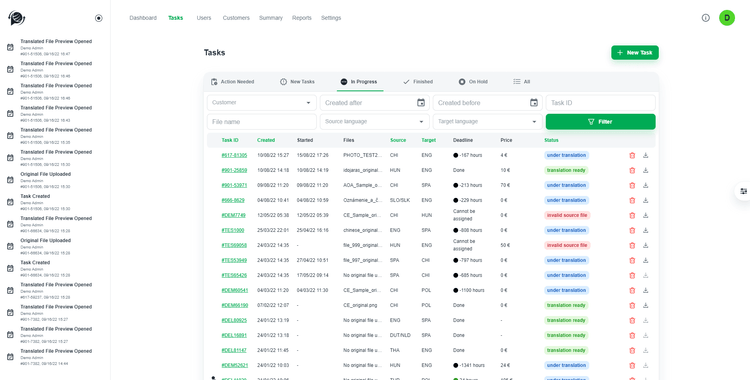Download files for task #666-8629
The height and width of the screenshot is (380, 750).
tap(645, 201)
